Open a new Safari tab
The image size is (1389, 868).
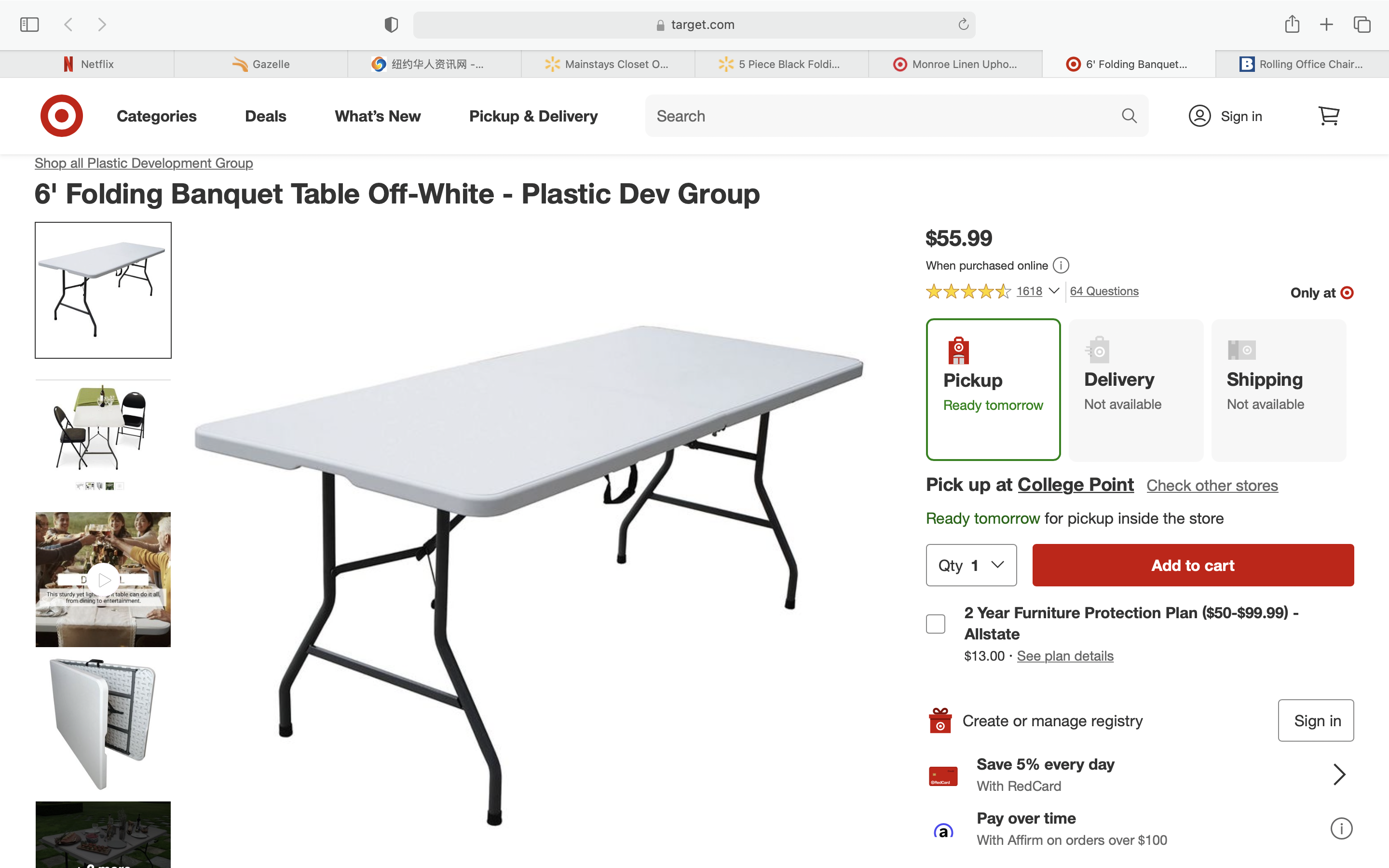coord(1326,25)
